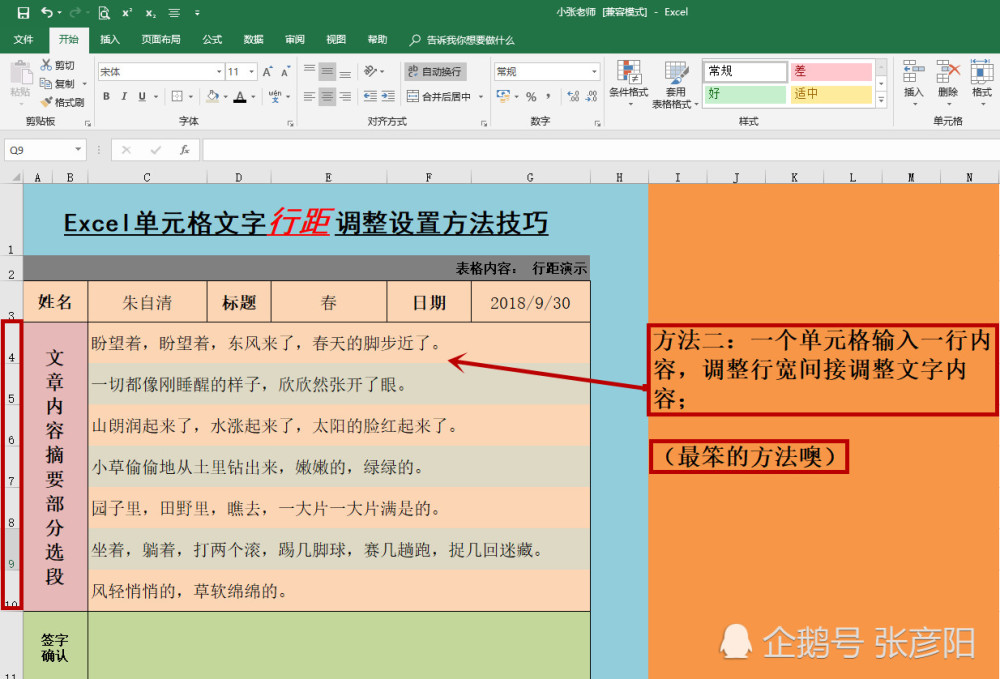Click the increase indent icon
This screenshot has height=679, width=1000.
click(388, 96)
